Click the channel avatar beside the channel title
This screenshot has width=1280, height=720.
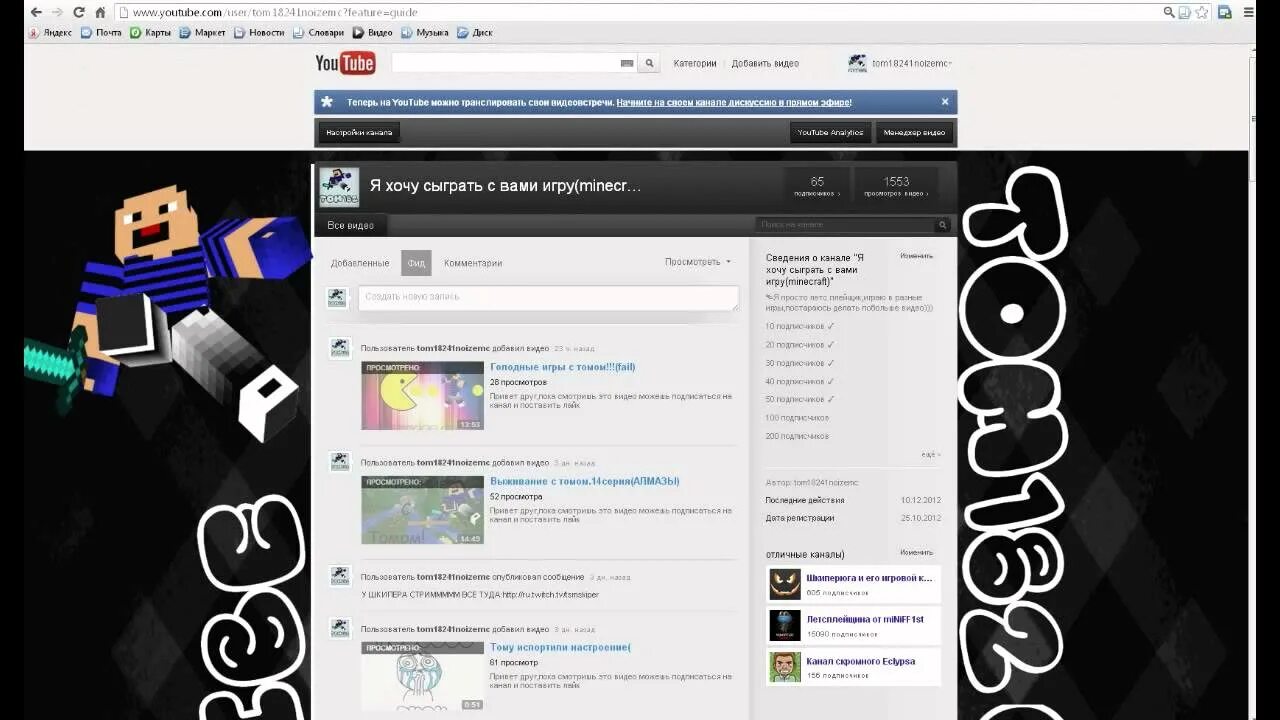coord(338,187)
